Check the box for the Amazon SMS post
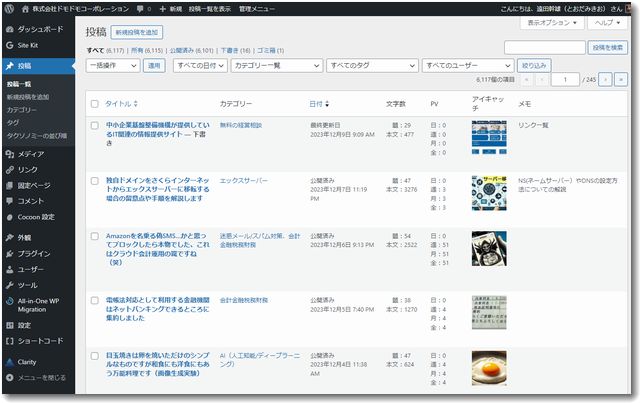Image resolution: width=640 pixels, height=403 pixels. click(94, 236)
